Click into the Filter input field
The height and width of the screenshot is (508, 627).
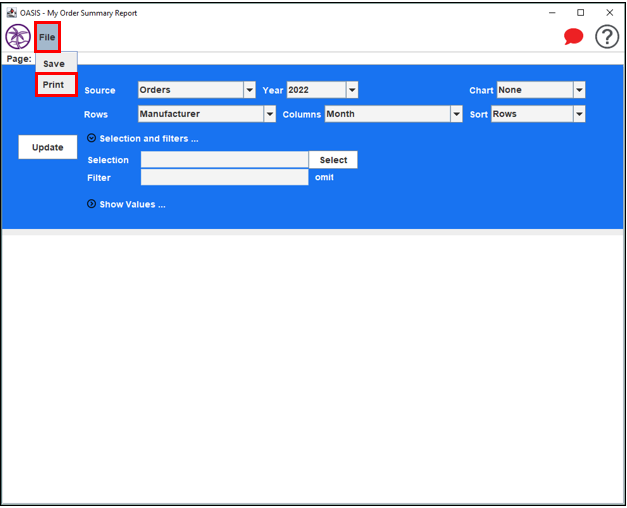[224, 177]
